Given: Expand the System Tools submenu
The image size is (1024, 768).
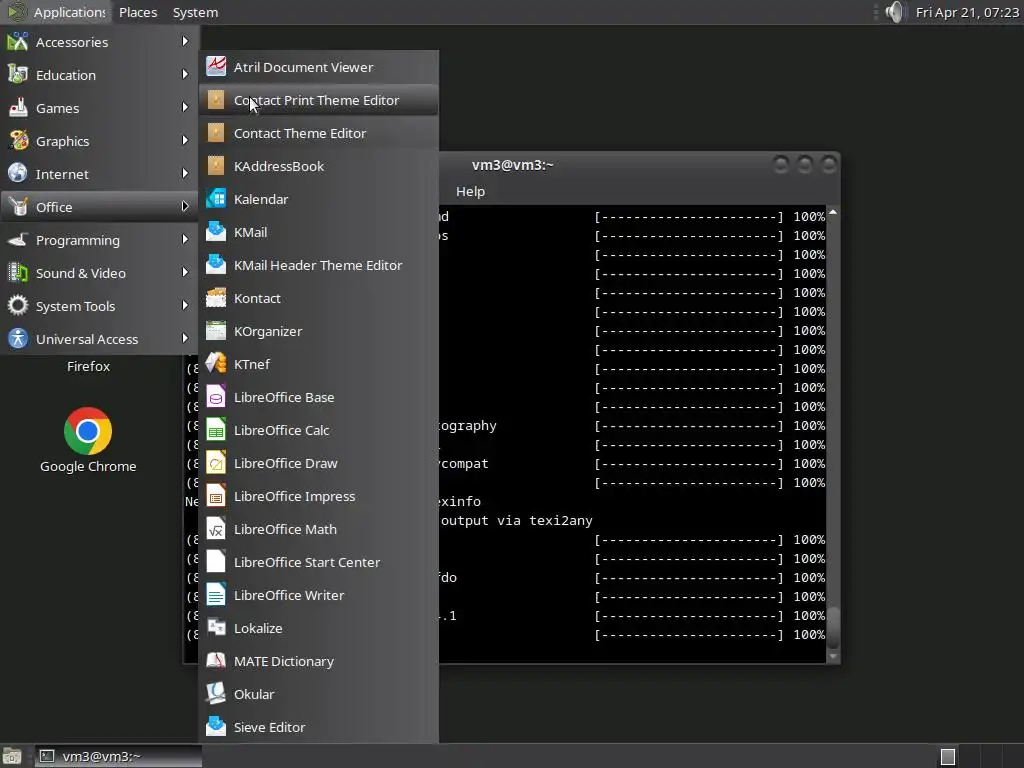Looking at the screenshot, I should [x=99, y=306].
